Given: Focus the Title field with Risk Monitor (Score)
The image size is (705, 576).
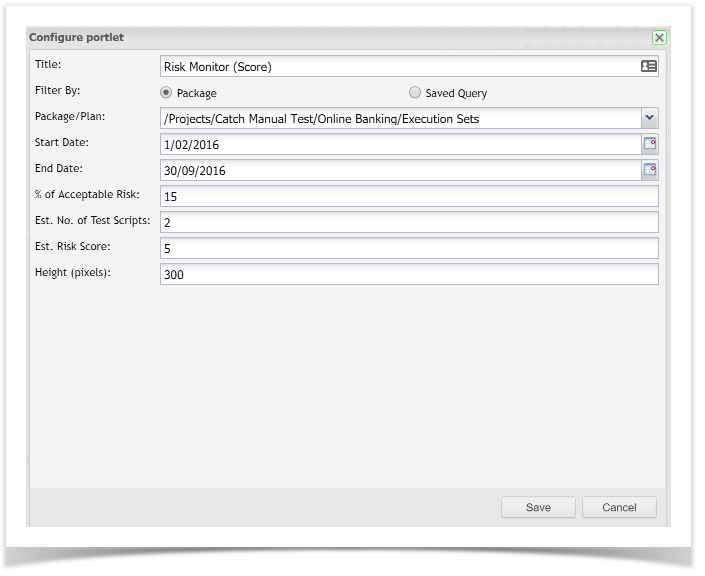Looking at the screenshot, I should click(x=398, y=67).
